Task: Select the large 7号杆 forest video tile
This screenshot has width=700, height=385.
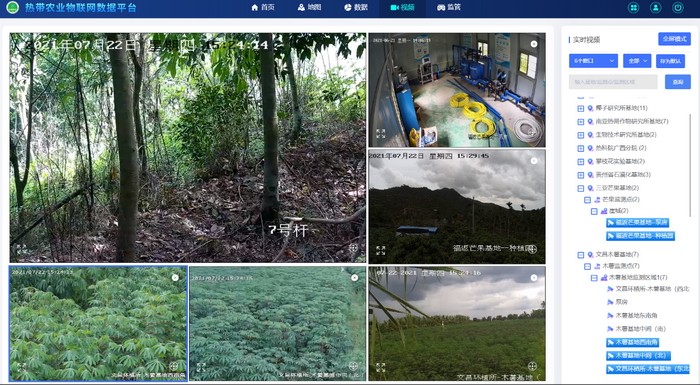Action: 188,147
